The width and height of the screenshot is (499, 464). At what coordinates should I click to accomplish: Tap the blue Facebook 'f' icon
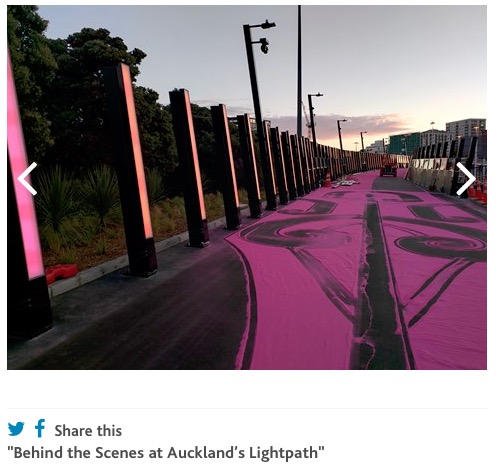pos(40,428)
